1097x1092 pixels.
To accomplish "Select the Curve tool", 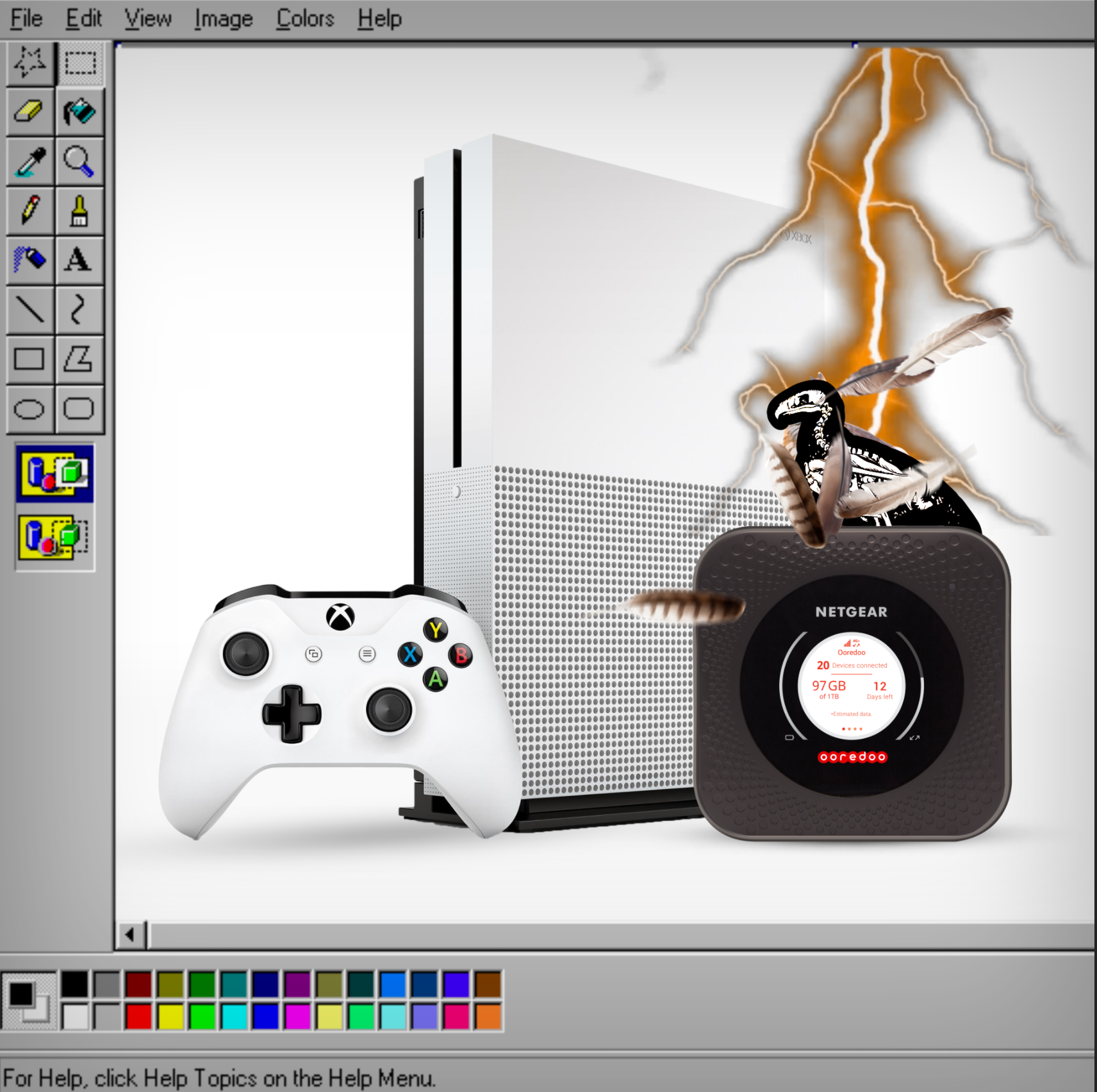I will tap(80, 310).
